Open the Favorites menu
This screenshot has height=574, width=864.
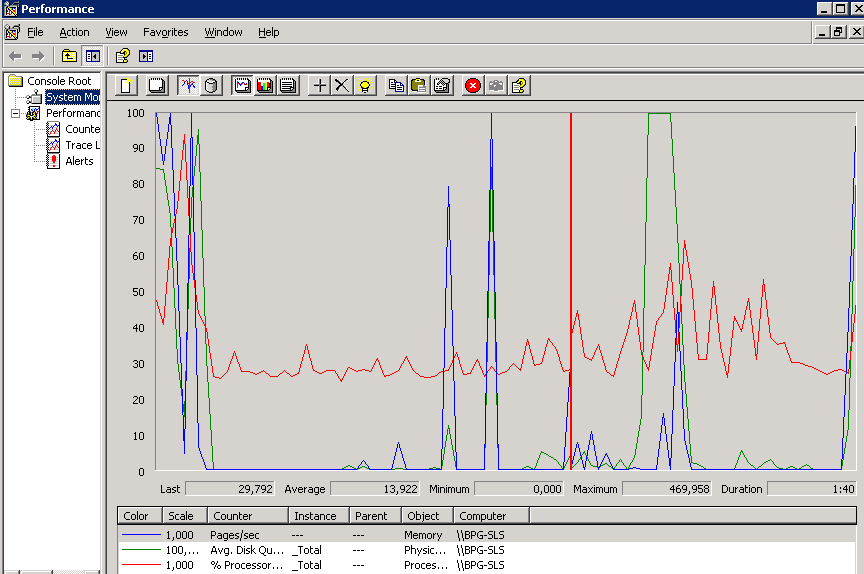pos(165,32)
